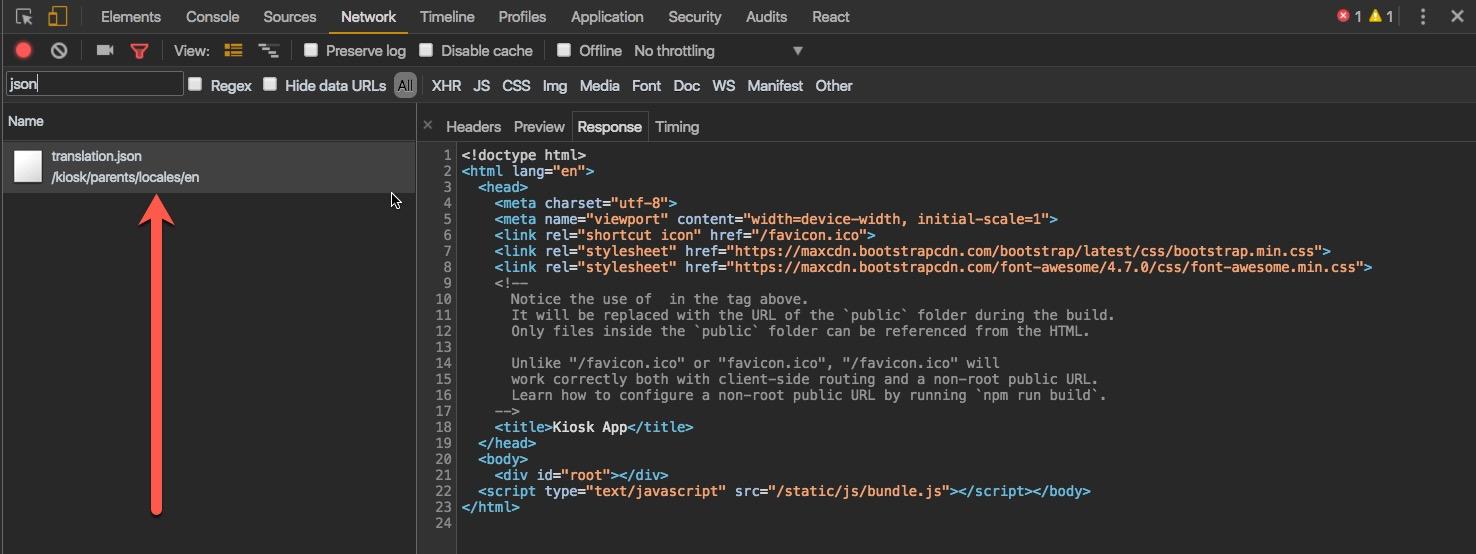Toggle the capture screenshots camera icon
Screen dimensions: 1476x554
[x=105, y=51]
